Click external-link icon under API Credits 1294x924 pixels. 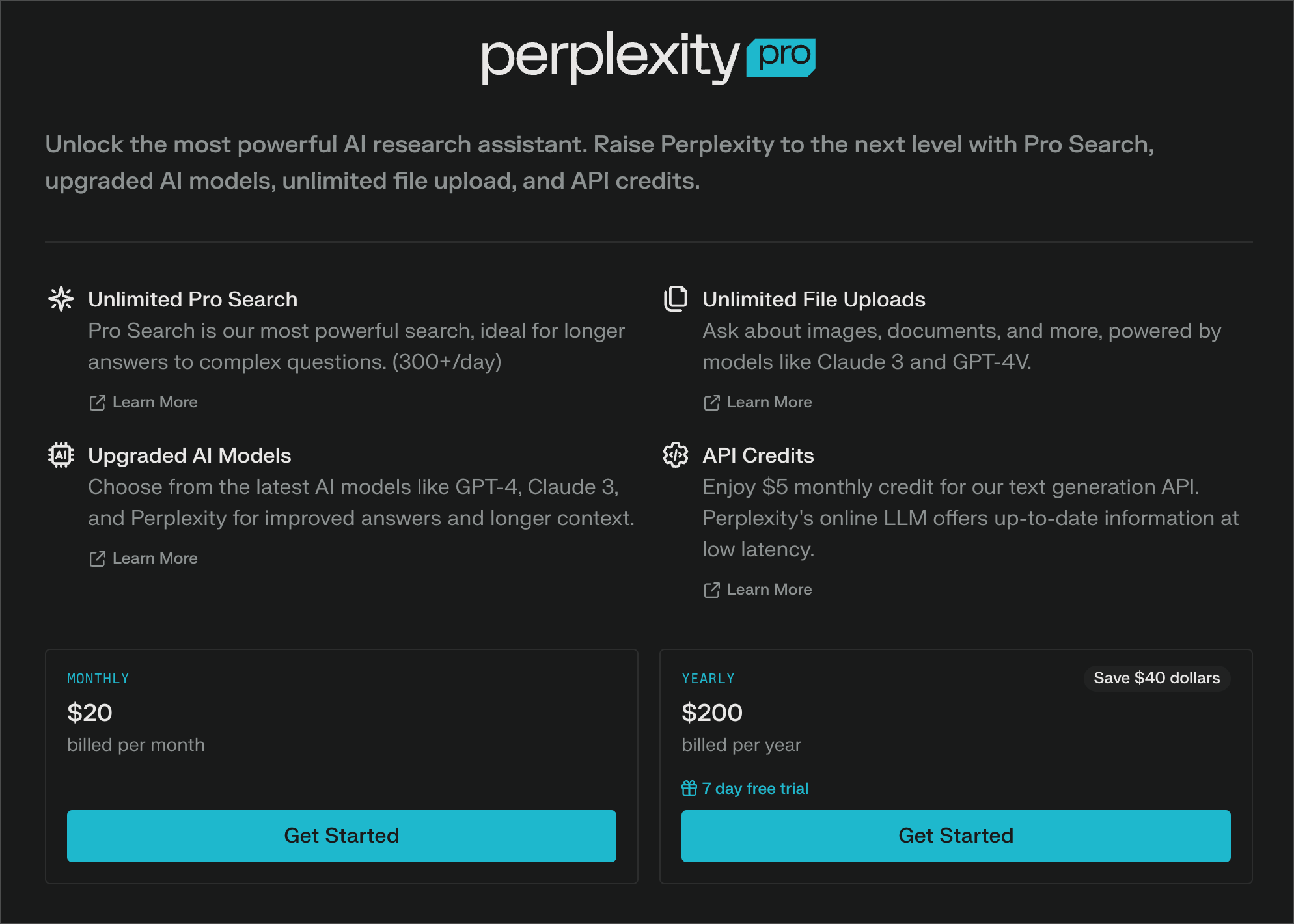(x=711, y=590)
